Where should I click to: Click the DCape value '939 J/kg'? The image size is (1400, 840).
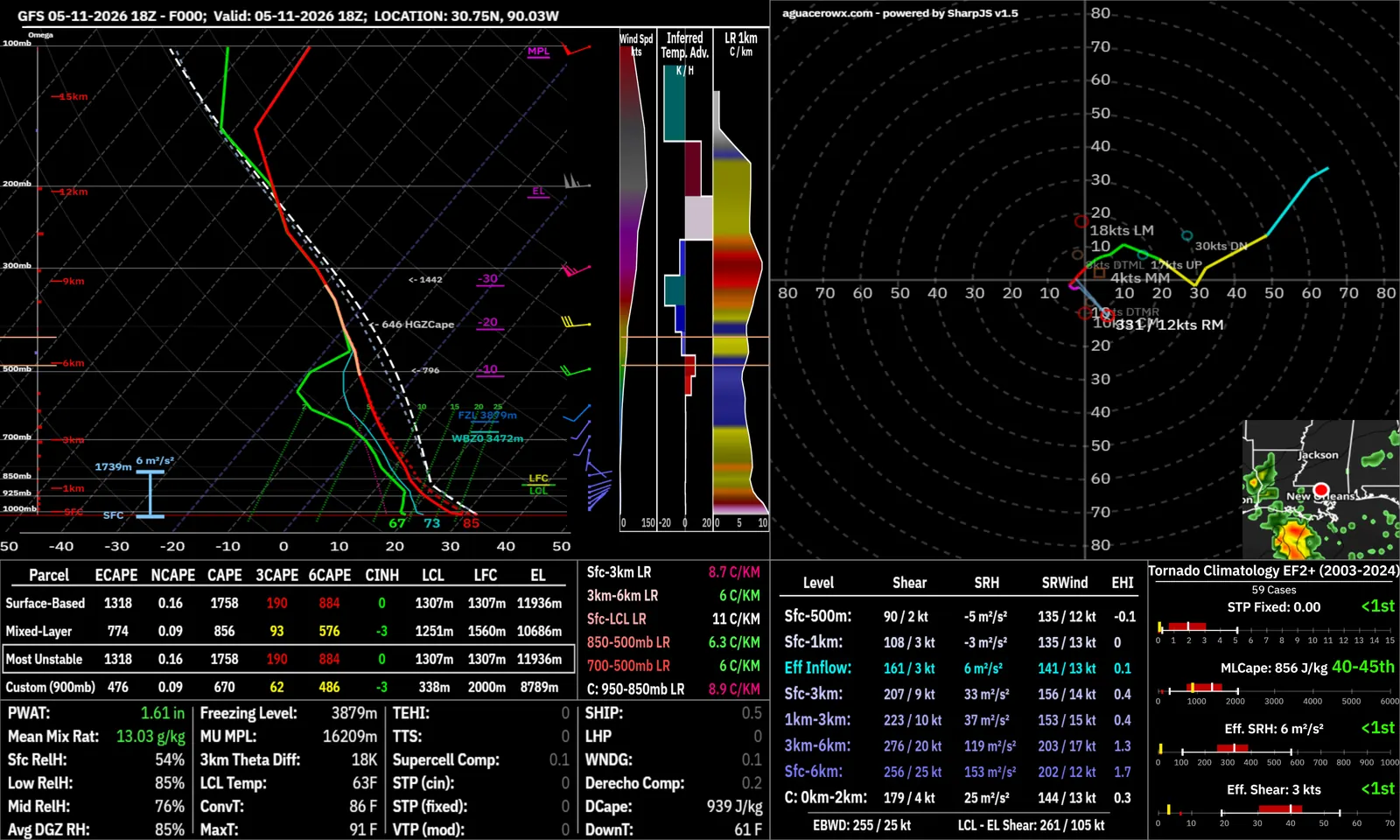coord(735,806)
